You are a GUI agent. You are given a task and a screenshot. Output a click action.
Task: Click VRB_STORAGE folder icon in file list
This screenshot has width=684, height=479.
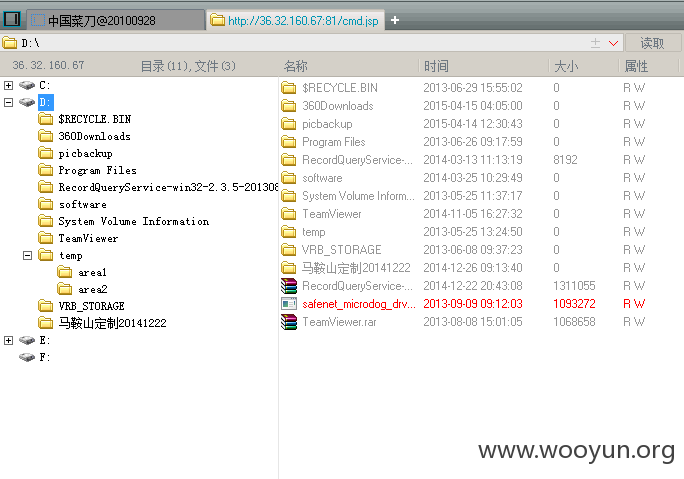(x=289, y=250)
